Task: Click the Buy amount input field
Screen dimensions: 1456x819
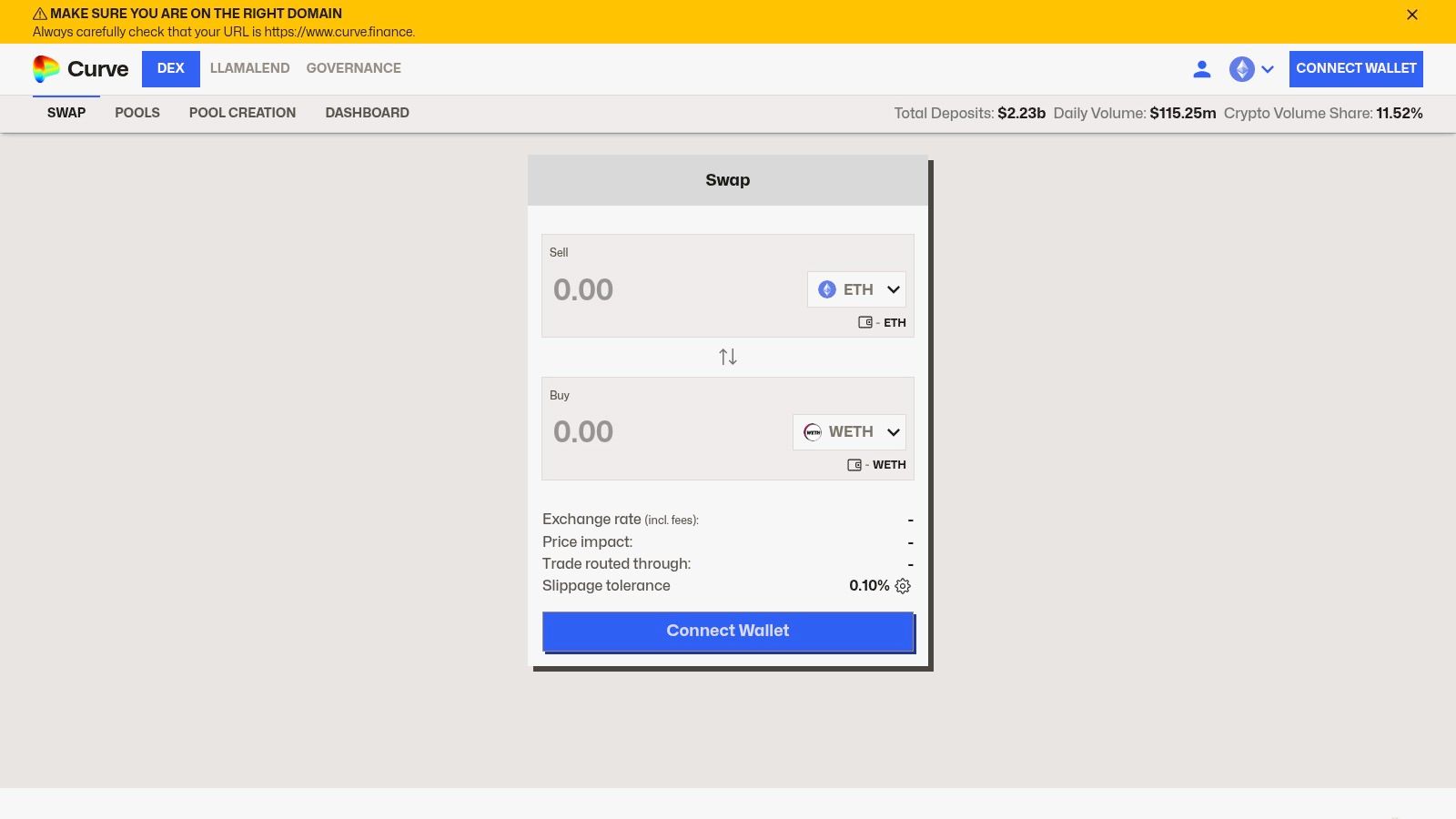Action: pos(666,432)
